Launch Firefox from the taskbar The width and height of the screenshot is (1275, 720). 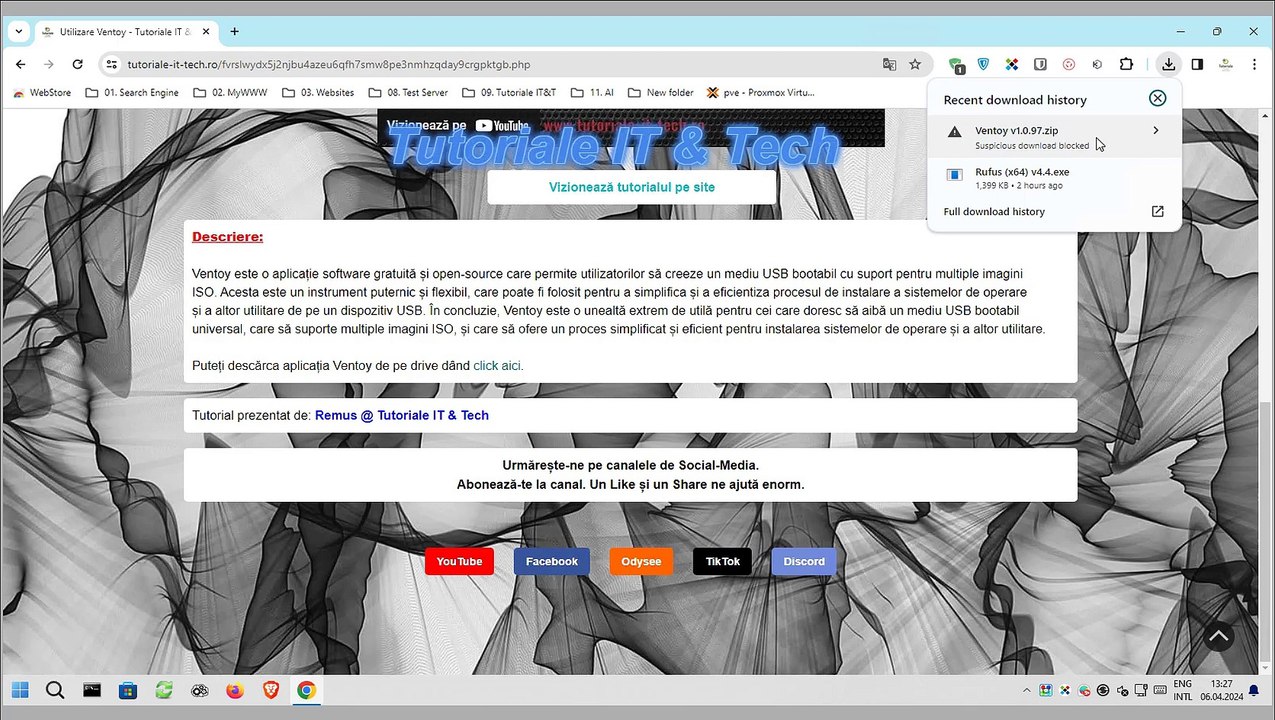click(235, 690)
